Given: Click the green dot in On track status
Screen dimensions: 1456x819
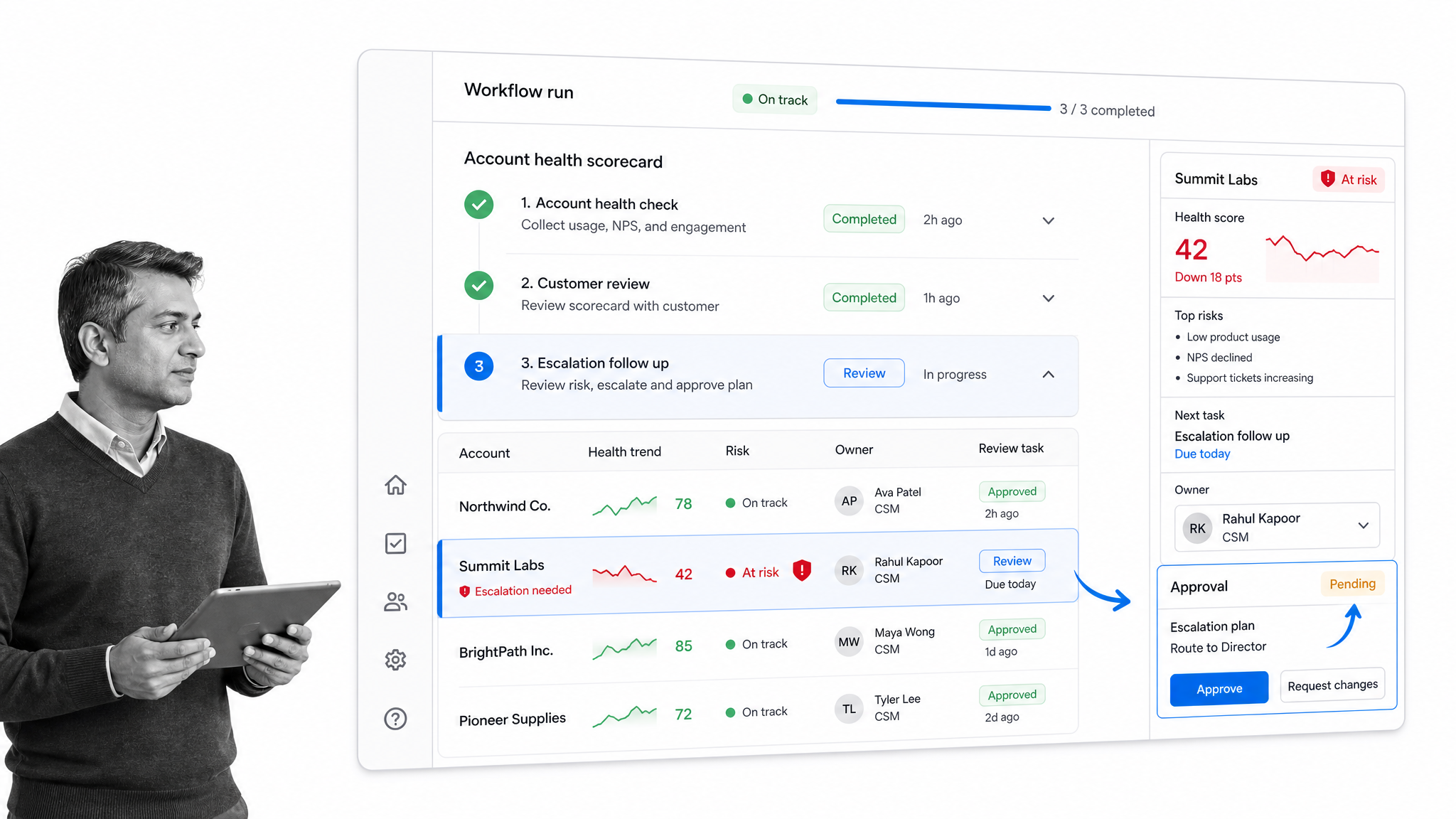Looking at the screenshot, I should 747,99.
